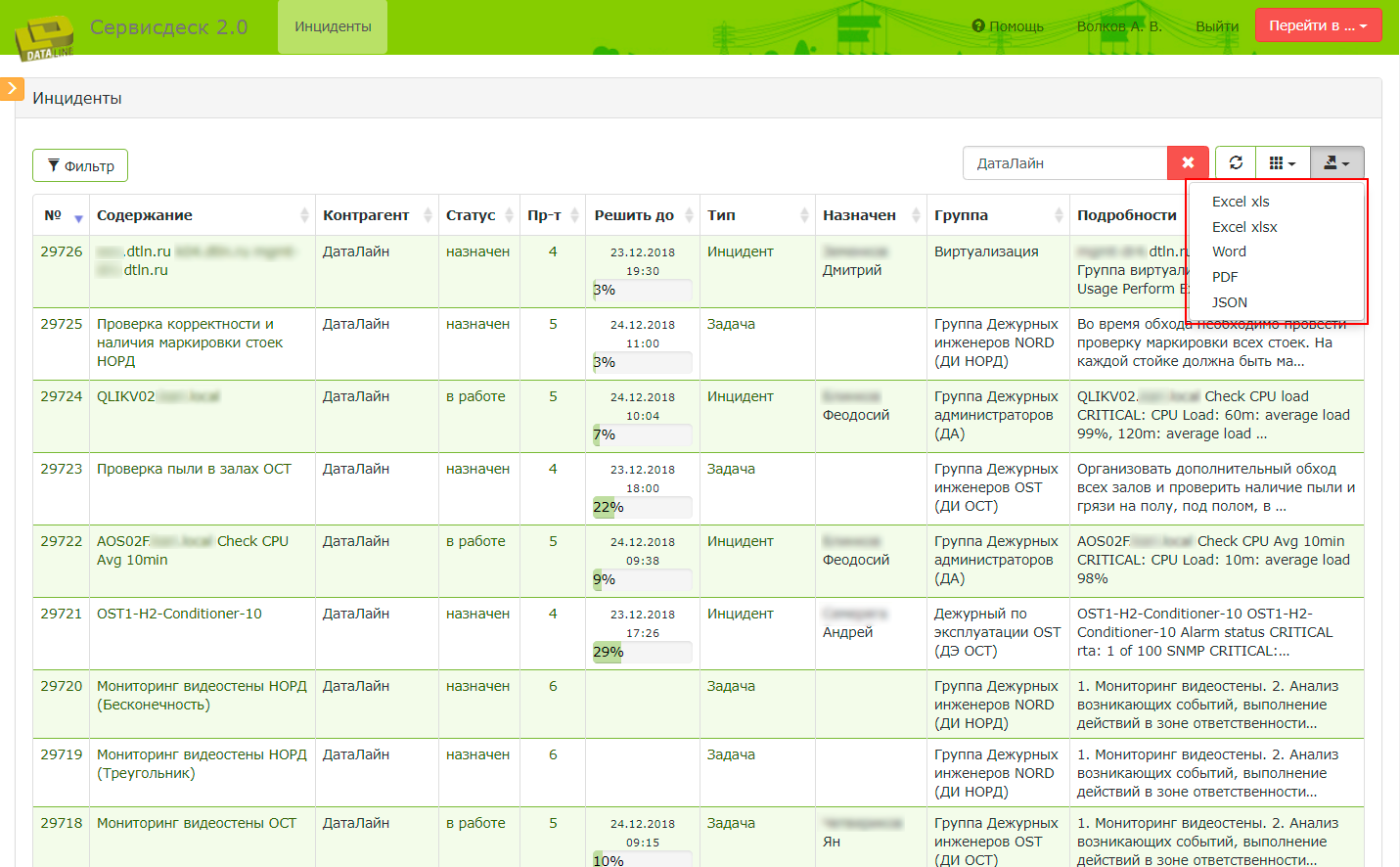Click the 22% progress bar
1400x867 pixels.
pos(642,507)
